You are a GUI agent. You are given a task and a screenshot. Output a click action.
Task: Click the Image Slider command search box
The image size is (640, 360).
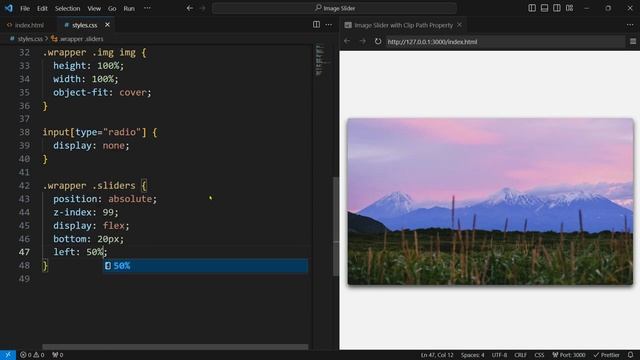point(334,8)
